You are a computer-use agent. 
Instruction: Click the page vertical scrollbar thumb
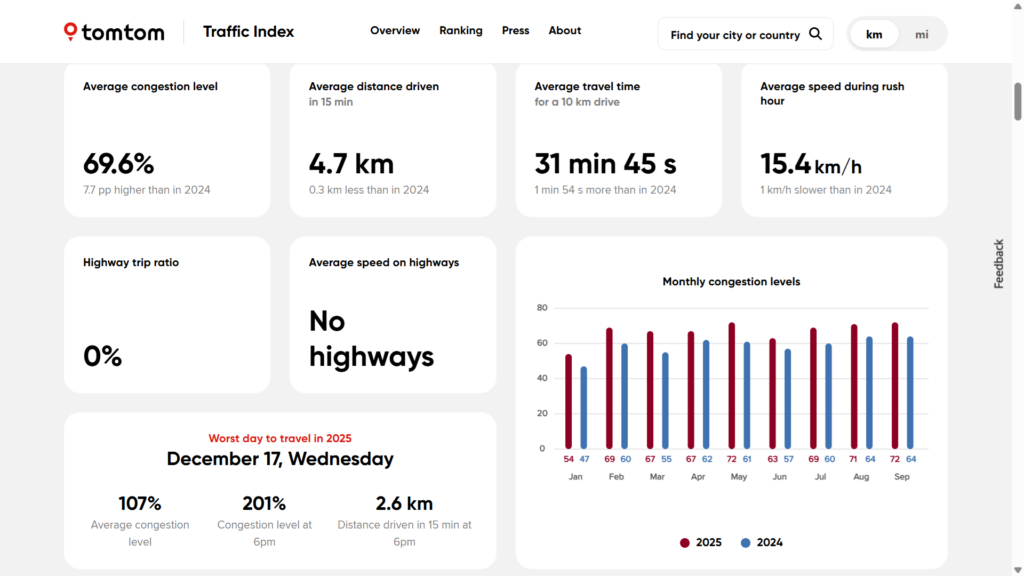tap(1018, 100)
